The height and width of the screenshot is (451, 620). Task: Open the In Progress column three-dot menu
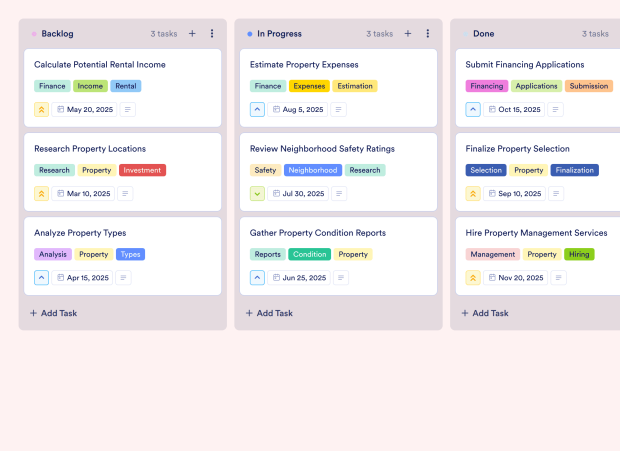428,33
